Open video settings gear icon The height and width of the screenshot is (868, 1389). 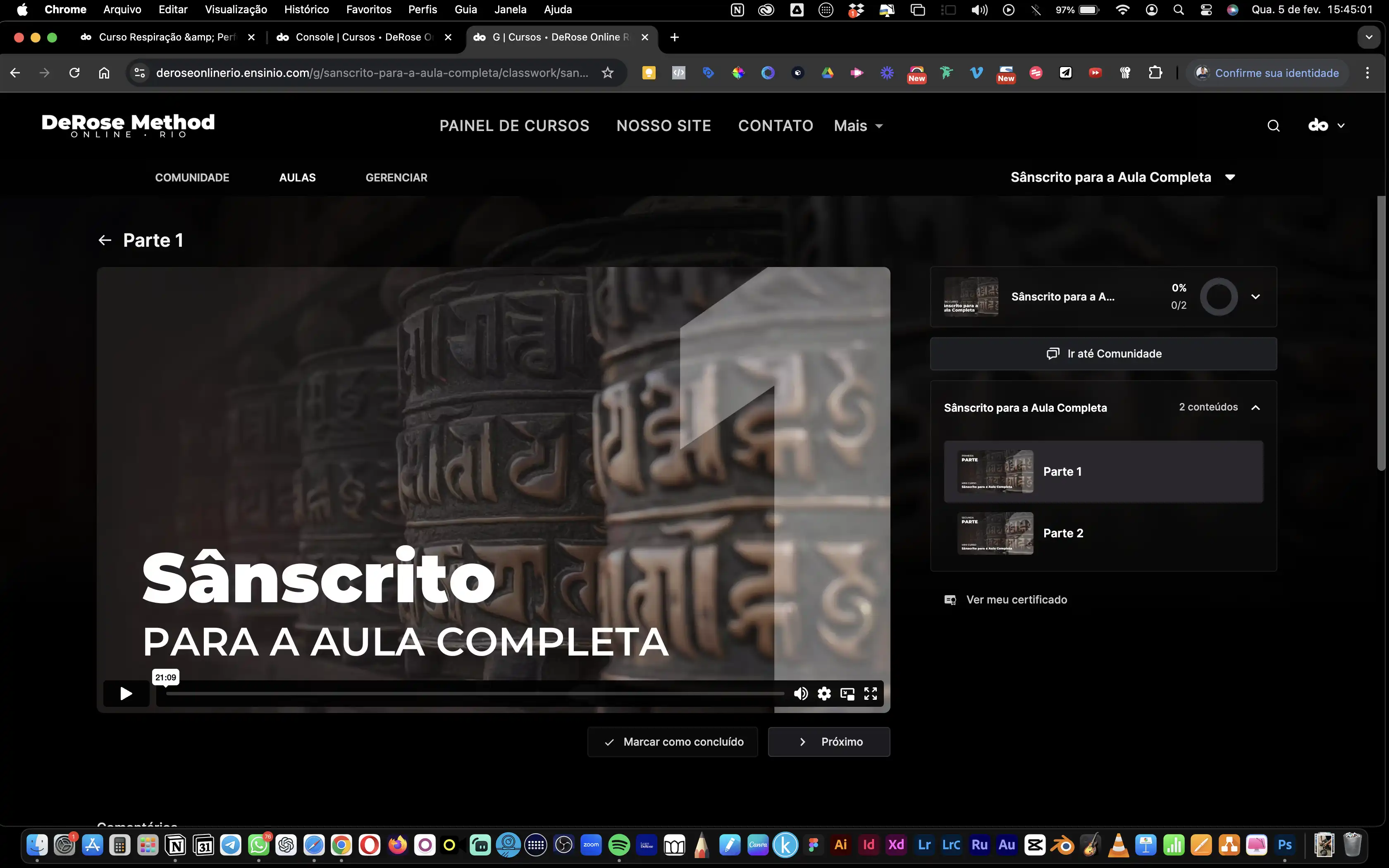pos(824,694)
